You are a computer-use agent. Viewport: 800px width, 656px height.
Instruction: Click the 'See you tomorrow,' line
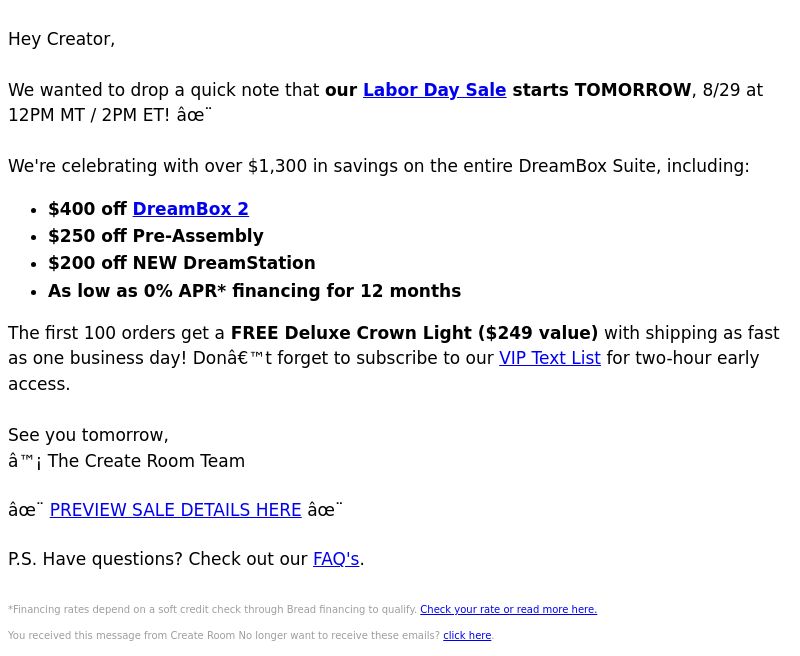pyautogui.click(x=88, y=435)
